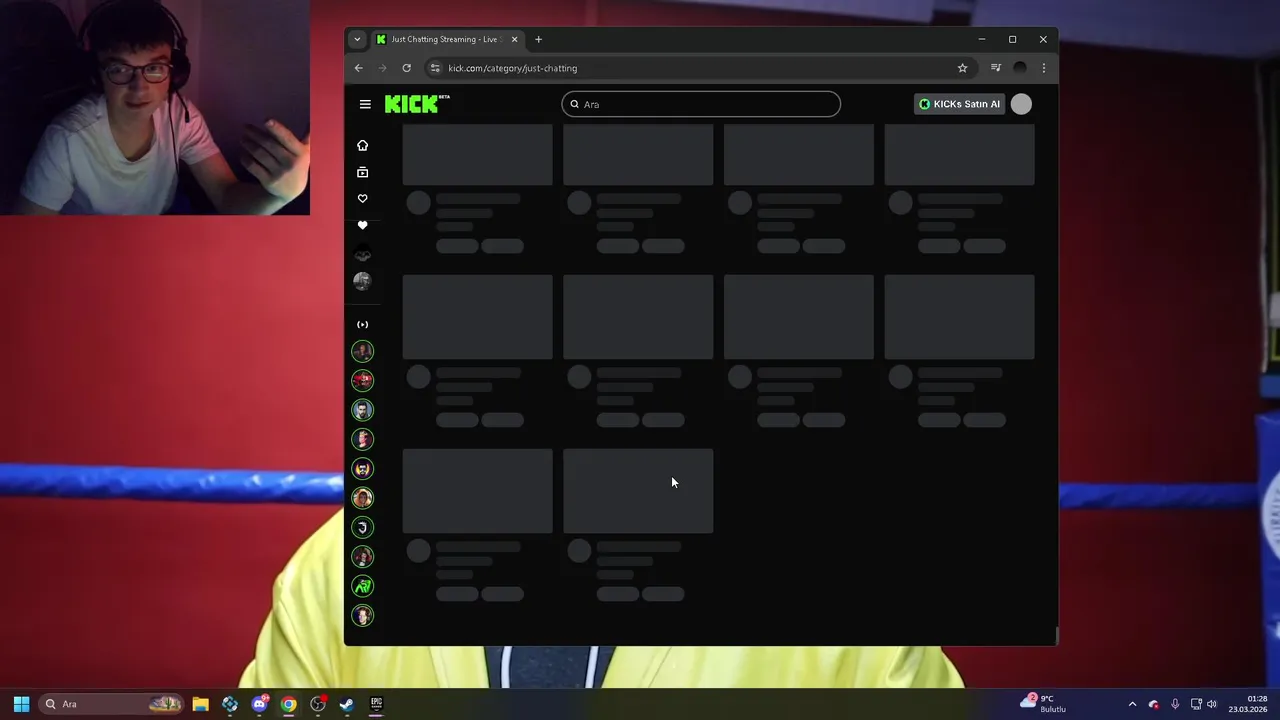
Task: Open Epic Games Launcher from the taskbar
Action: click(x=376, y=704)
